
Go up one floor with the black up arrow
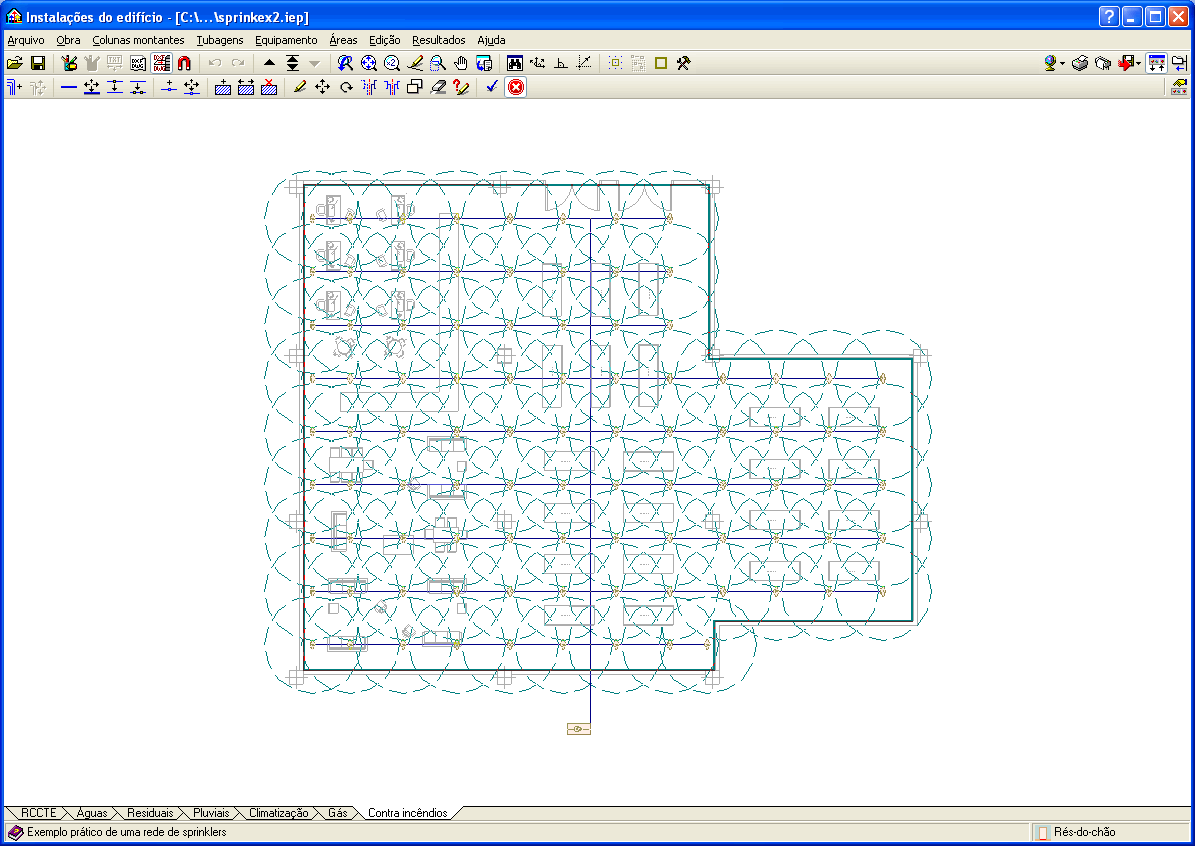(x=269, y=63)
